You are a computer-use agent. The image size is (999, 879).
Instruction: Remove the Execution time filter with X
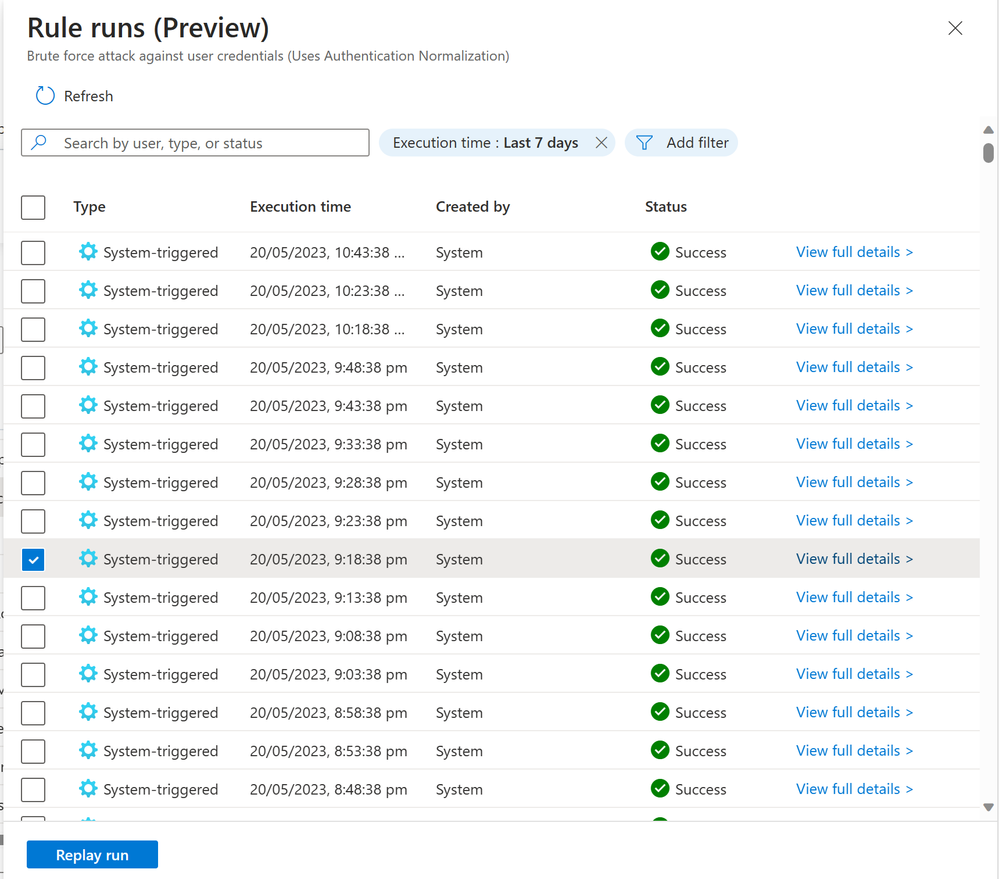coord(601,143)
